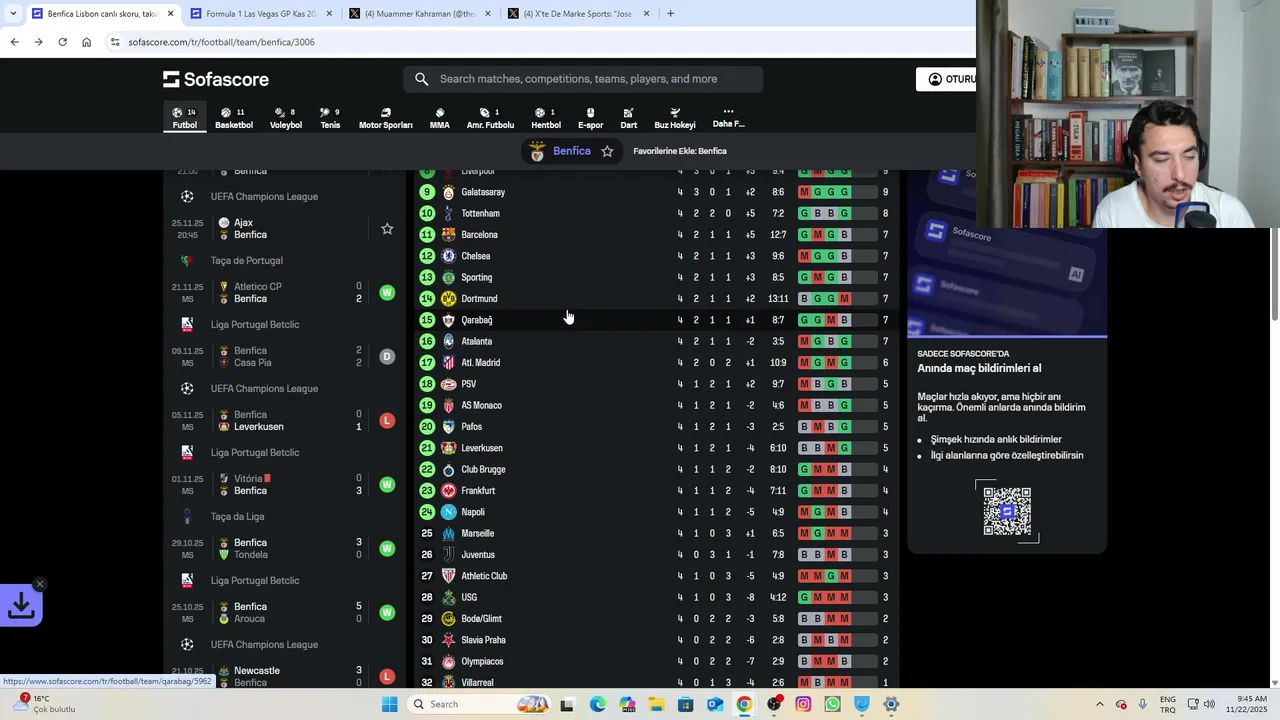Open Benfica vs Leverkusen match
1280x720 pixels.
(x=284, y=421)
